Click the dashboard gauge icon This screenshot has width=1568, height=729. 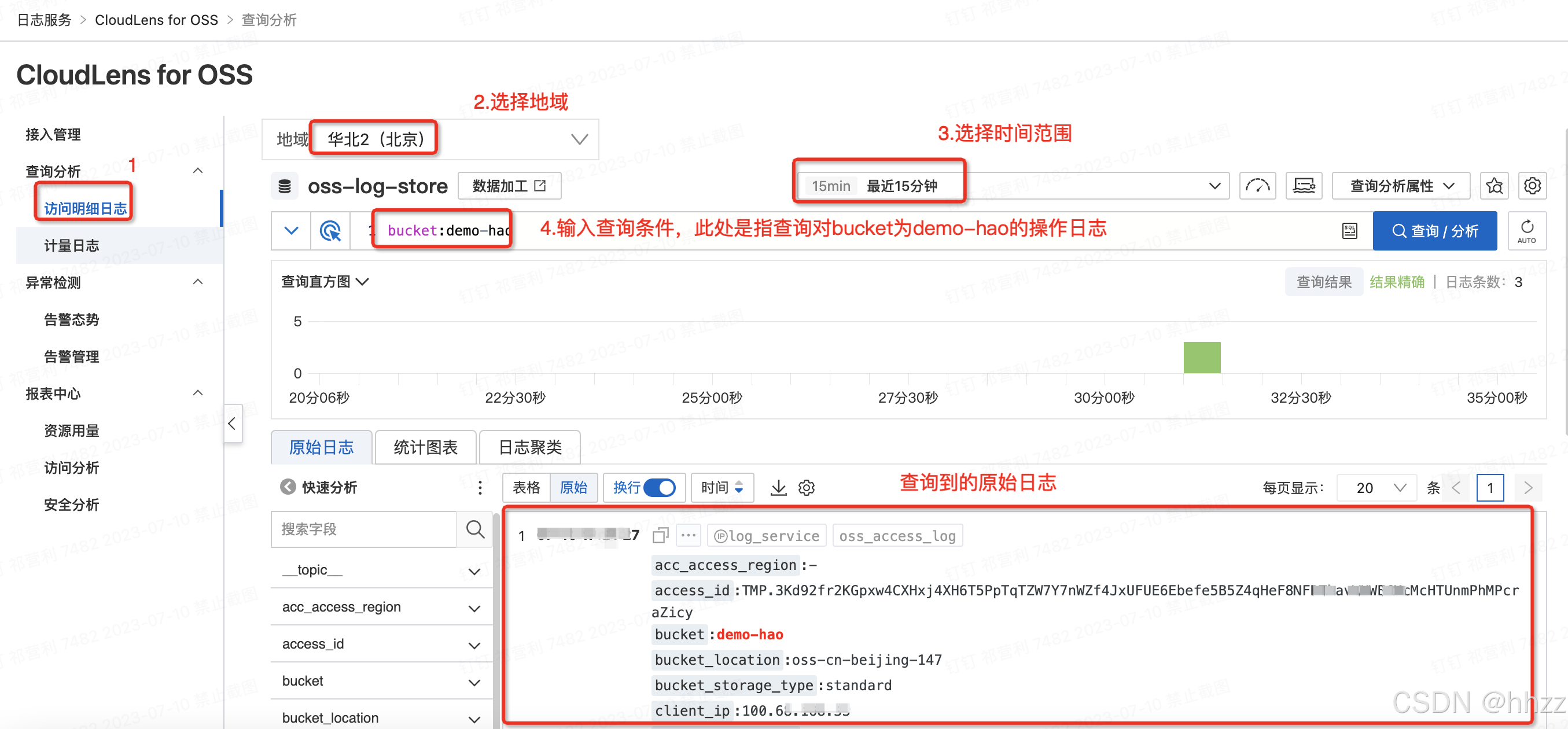[x=1257, y=186]
